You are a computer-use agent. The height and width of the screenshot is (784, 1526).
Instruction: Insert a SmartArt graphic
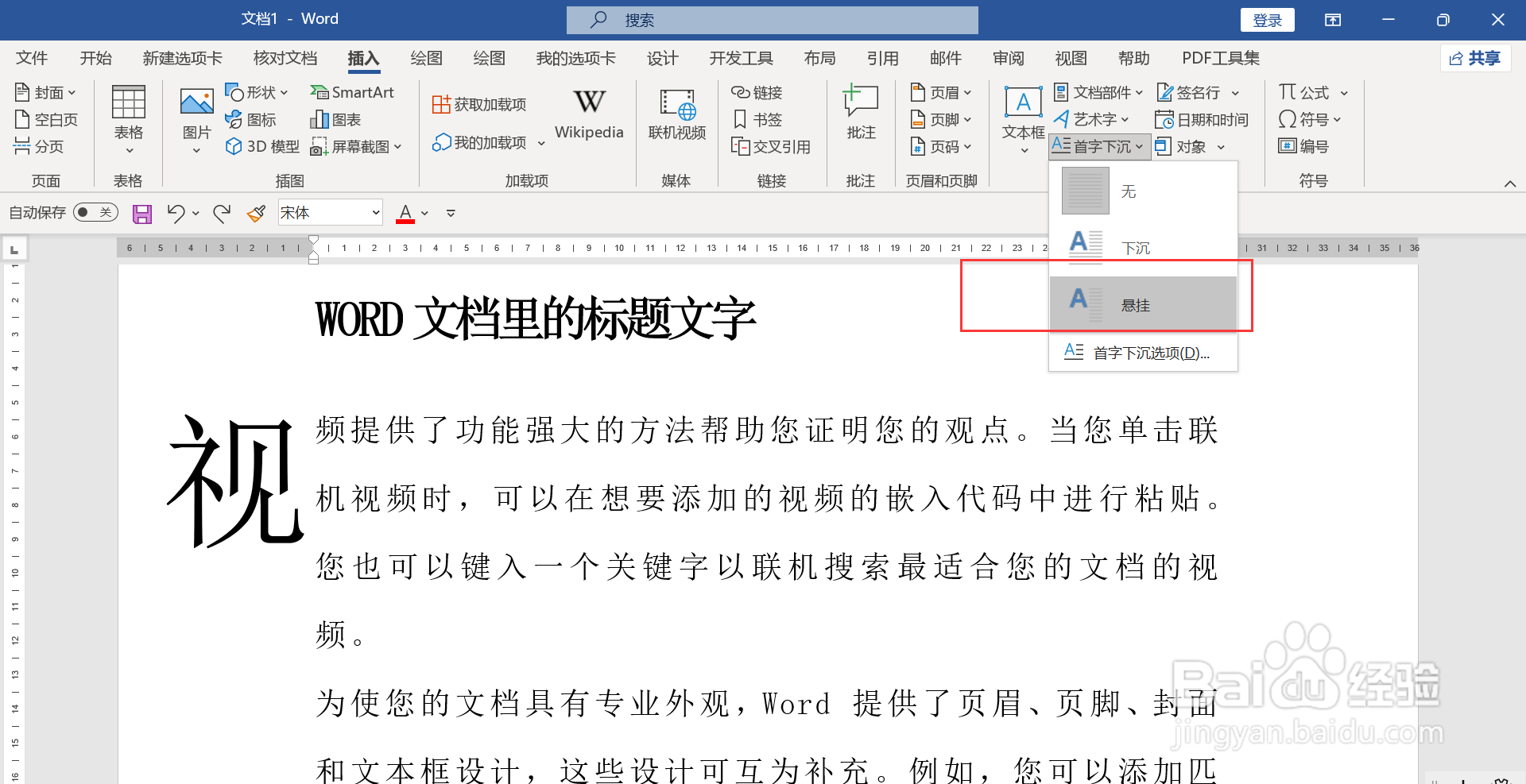[x=352, y=93]
